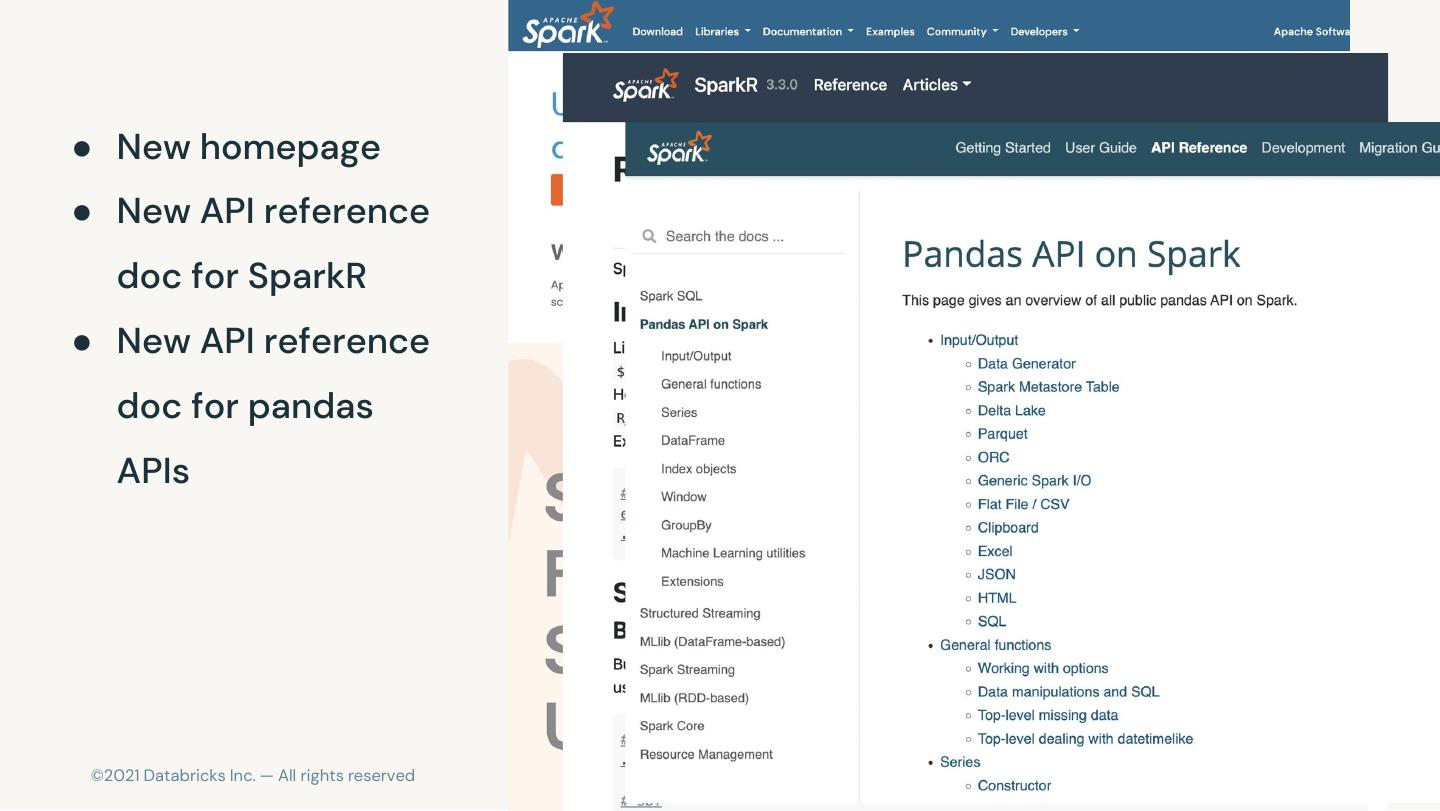The height and width of the screenshot is (811, 1440).
Task: Follow the General functions link in page content
Action: tap(995, 645)
